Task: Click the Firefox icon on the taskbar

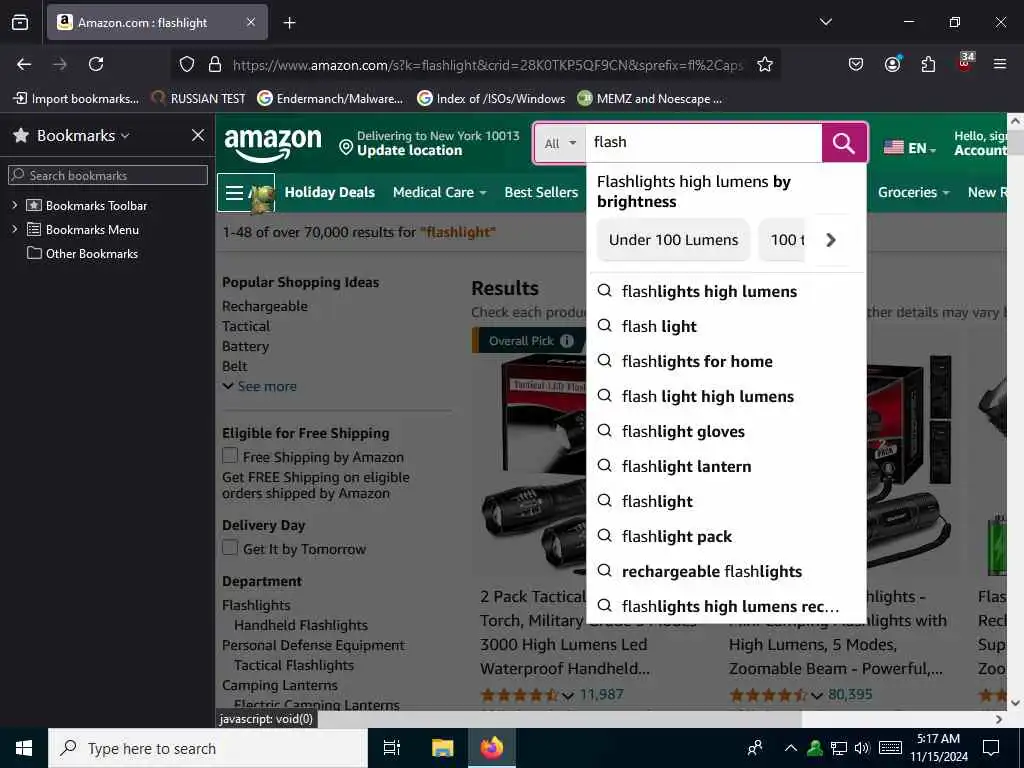Action: click(492, 748)
